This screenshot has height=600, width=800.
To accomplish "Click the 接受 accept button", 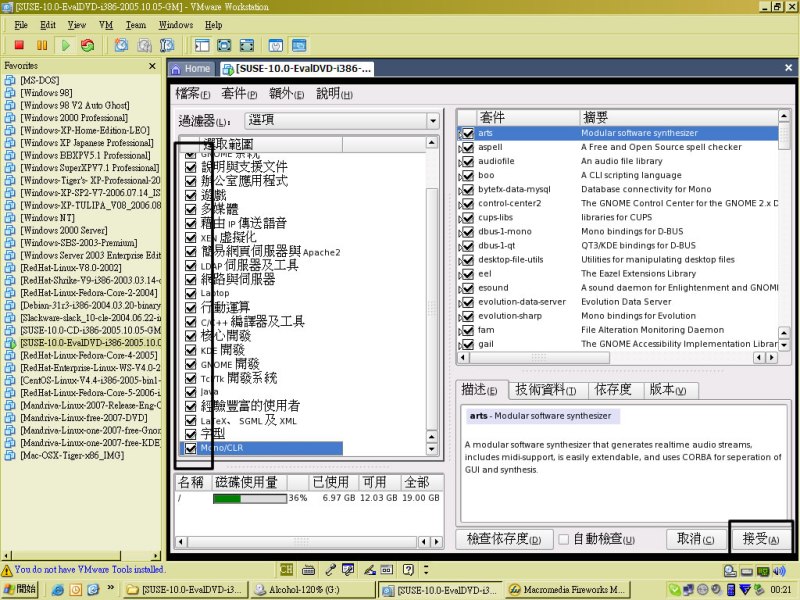I will (761, 539).
